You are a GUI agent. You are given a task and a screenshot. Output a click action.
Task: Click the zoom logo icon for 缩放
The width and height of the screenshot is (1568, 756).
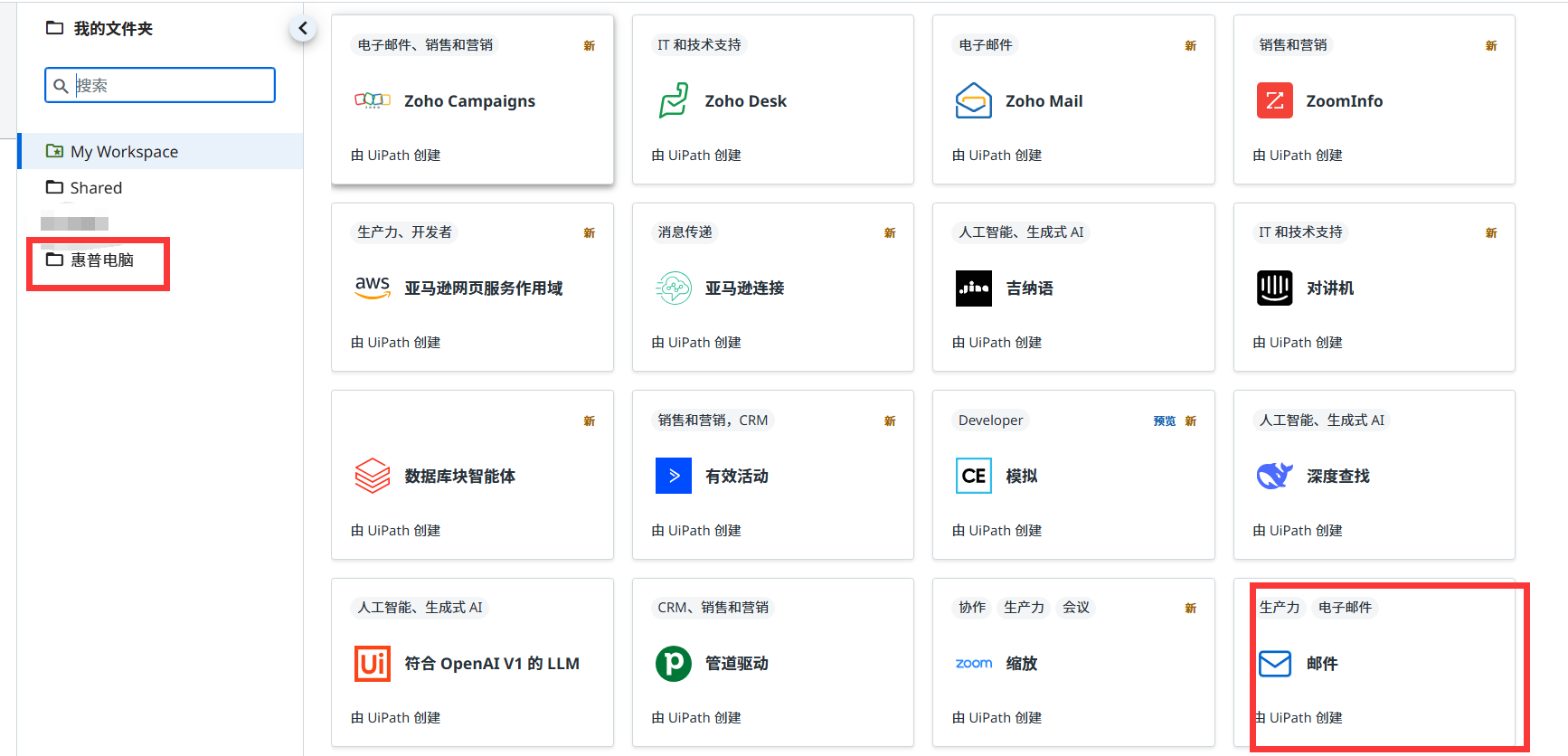974,664
